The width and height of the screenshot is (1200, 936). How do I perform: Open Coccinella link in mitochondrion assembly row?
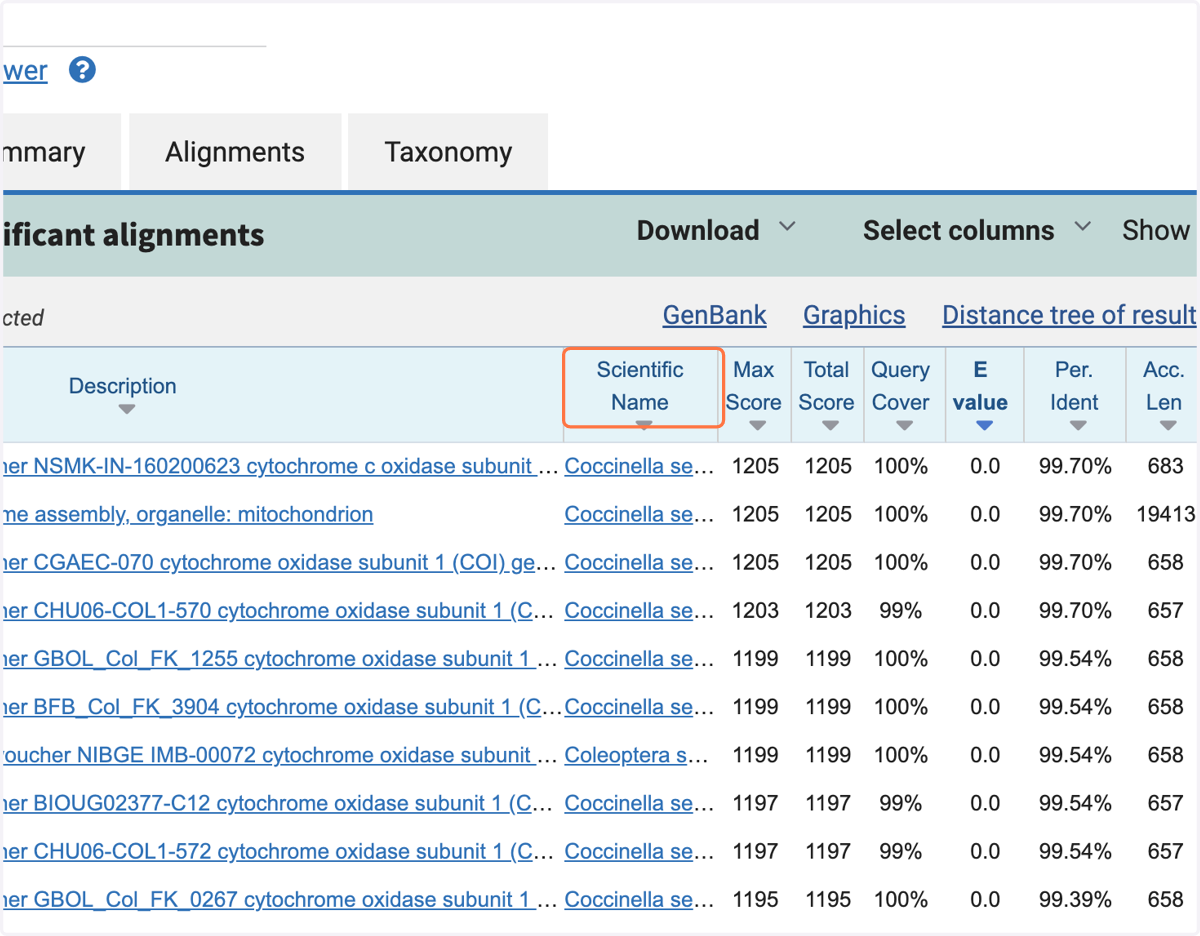[639, 514]
